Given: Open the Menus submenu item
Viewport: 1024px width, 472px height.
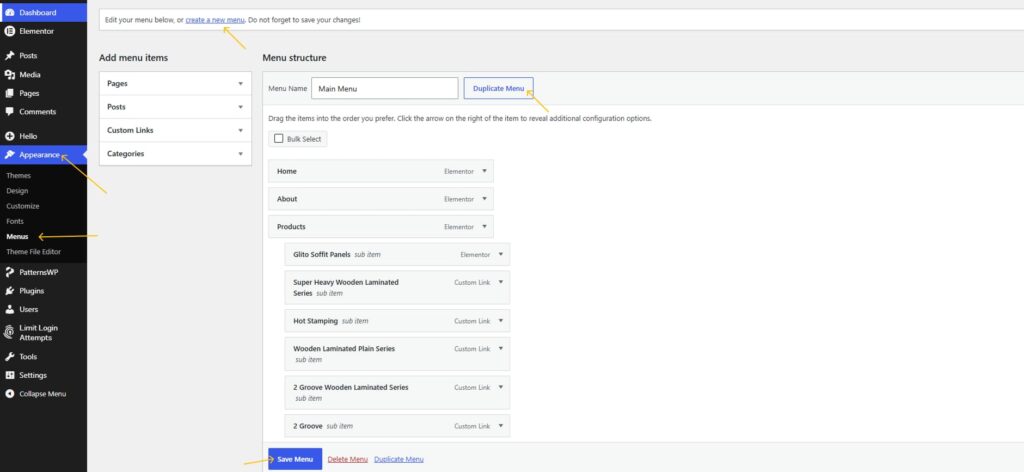Looking at the screenshot, I should pos(17,237).
